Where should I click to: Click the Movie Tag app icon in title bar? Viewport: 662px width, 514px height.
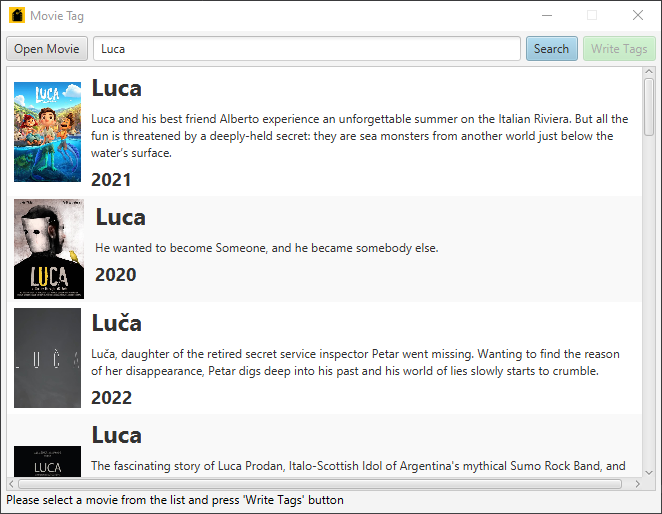tap(17, 15)
